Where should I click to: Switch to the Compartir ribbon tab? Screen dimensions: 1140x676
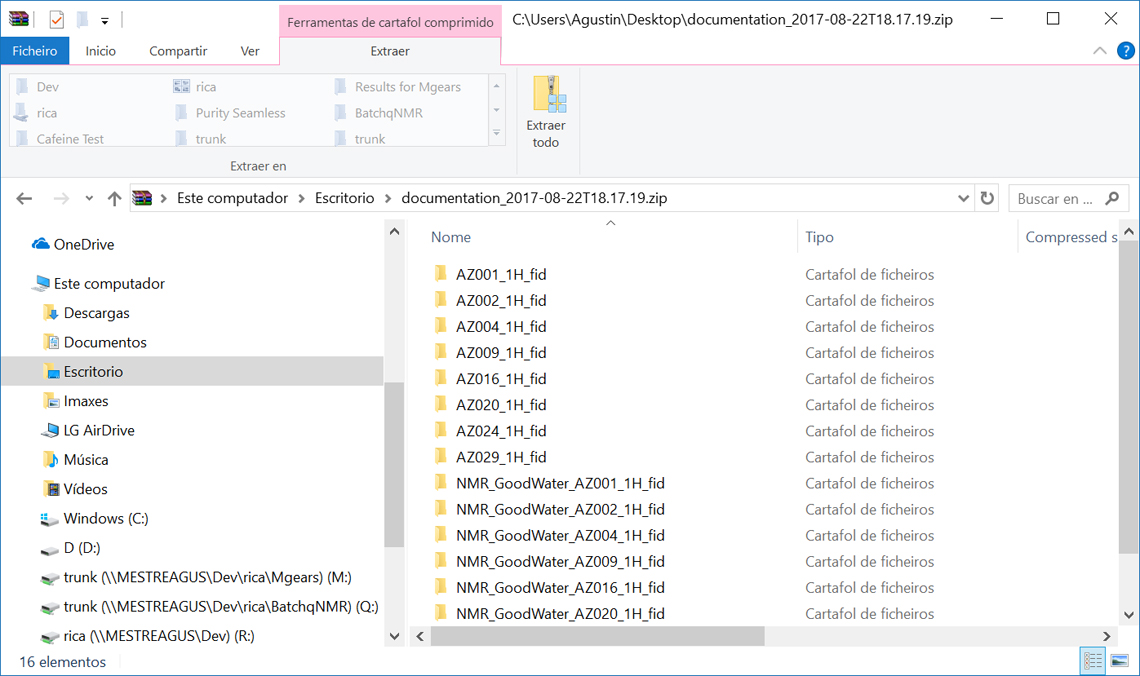coord(178,51)
